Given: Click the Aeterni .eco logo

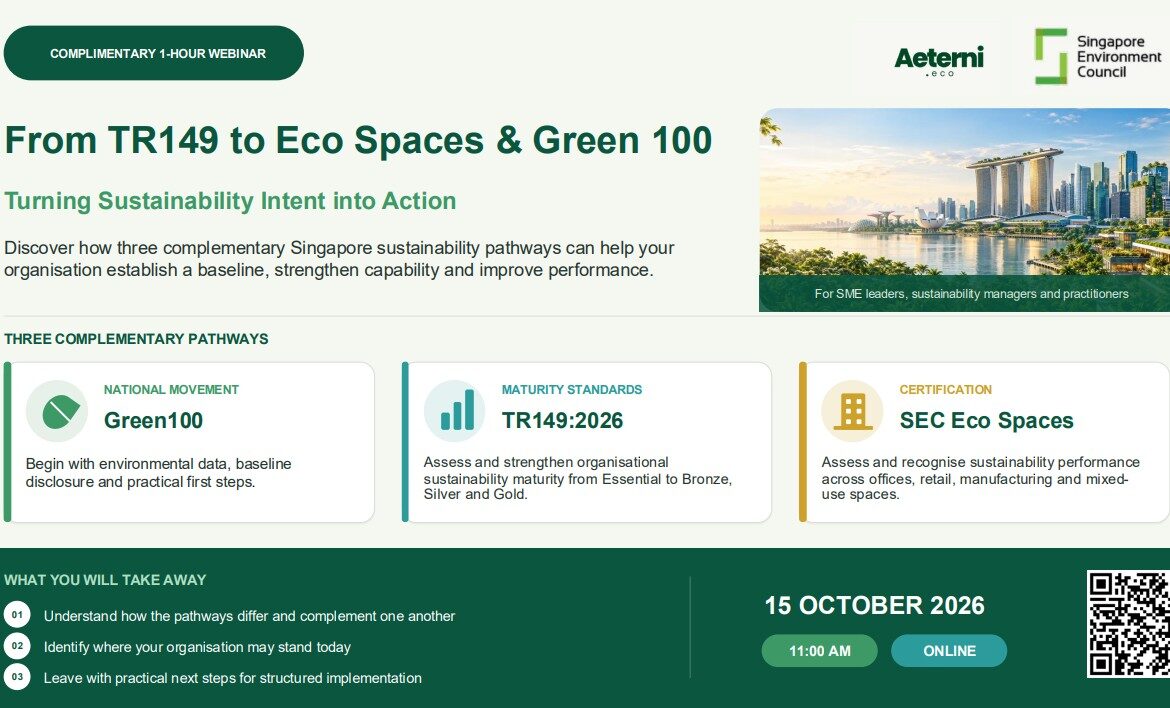Looking at the screenshot, I should pyautogui.click(x=939, y=61).
